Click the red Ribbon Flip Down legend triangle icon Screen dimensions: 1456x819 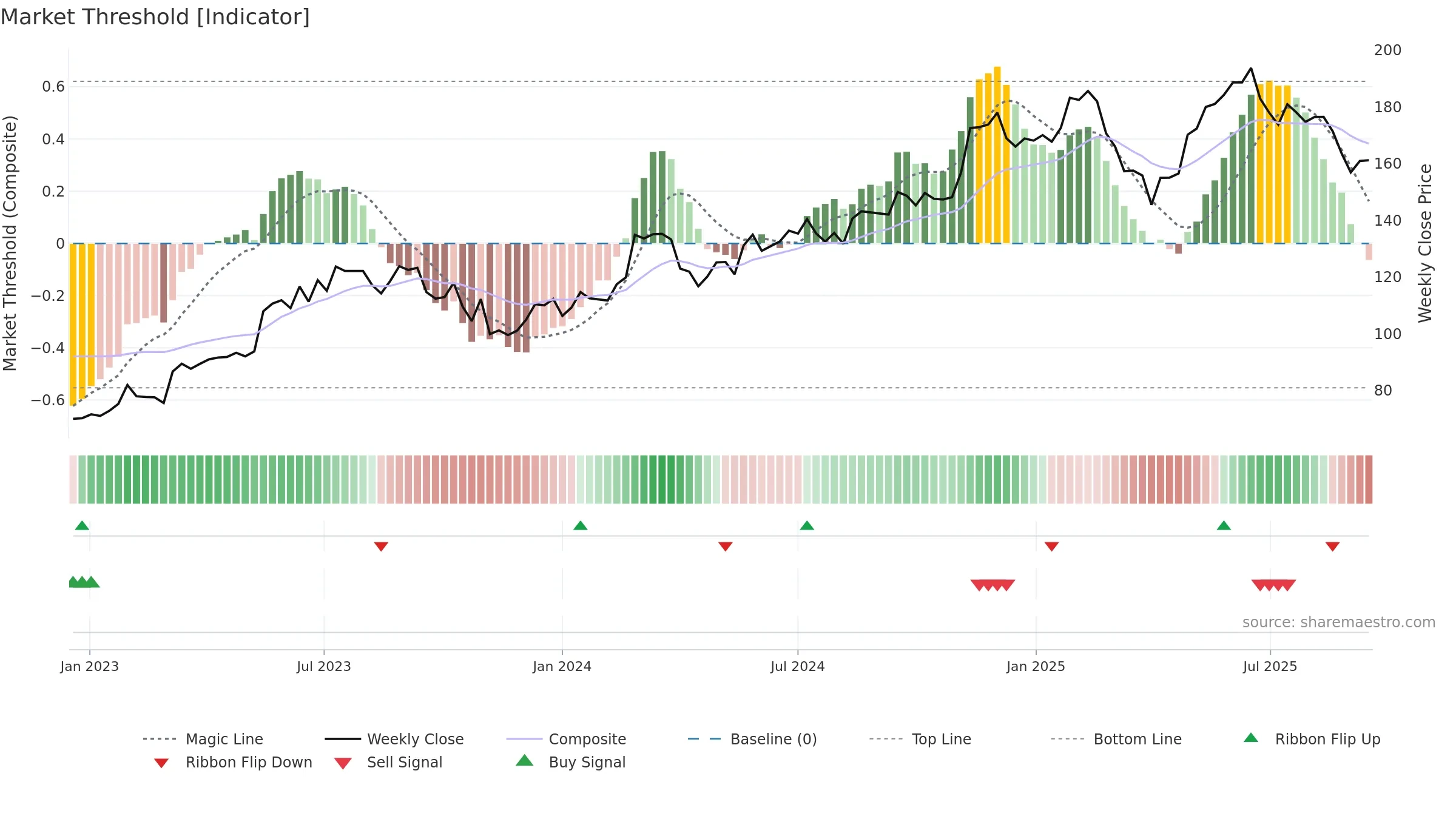point(161,763)
